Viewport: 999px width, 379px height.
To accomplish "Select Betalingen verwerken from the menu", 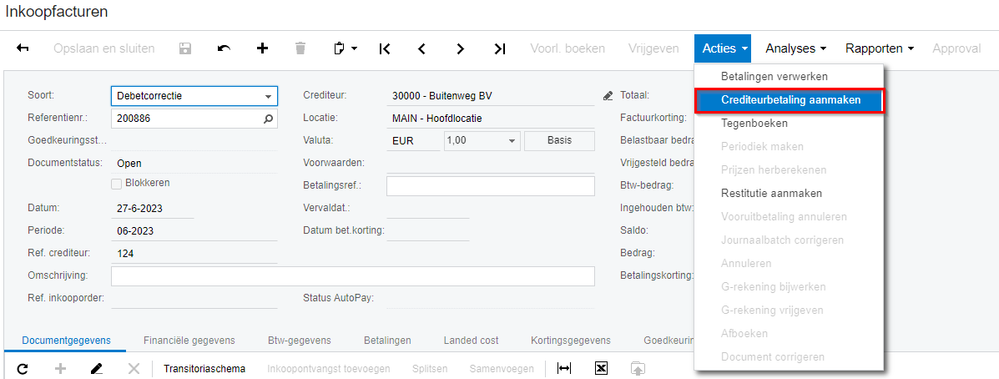I will pos(774,76).
